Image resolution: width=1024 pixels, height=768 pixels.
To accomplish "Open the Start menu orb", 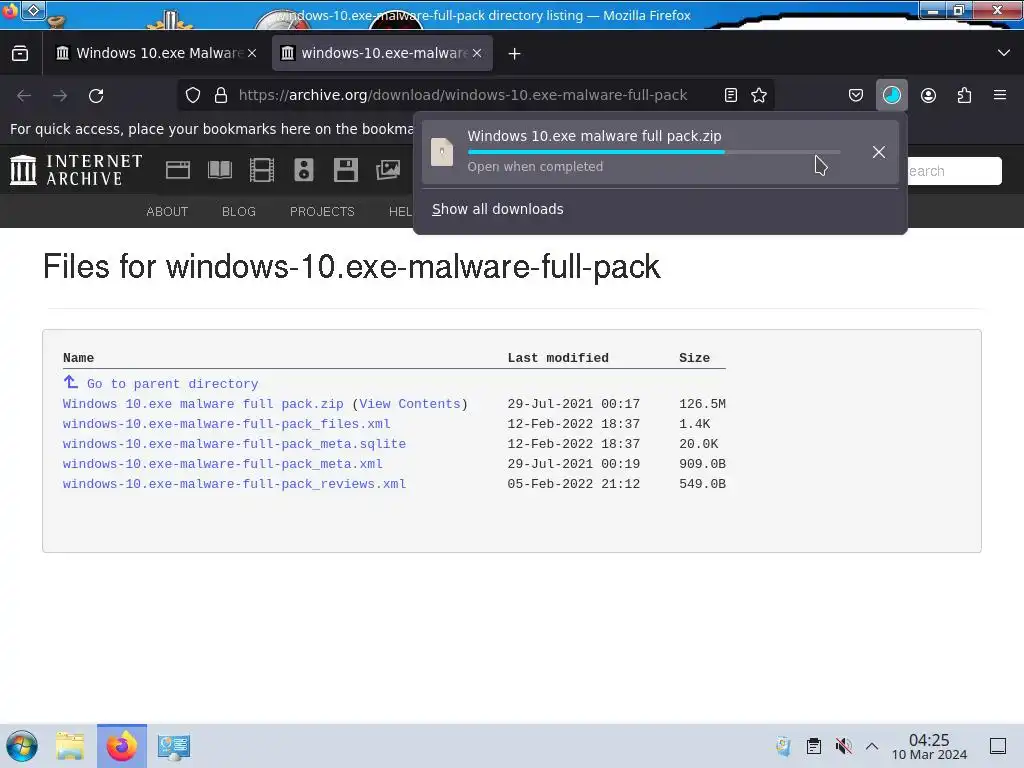I will click(x=22, y=746).
